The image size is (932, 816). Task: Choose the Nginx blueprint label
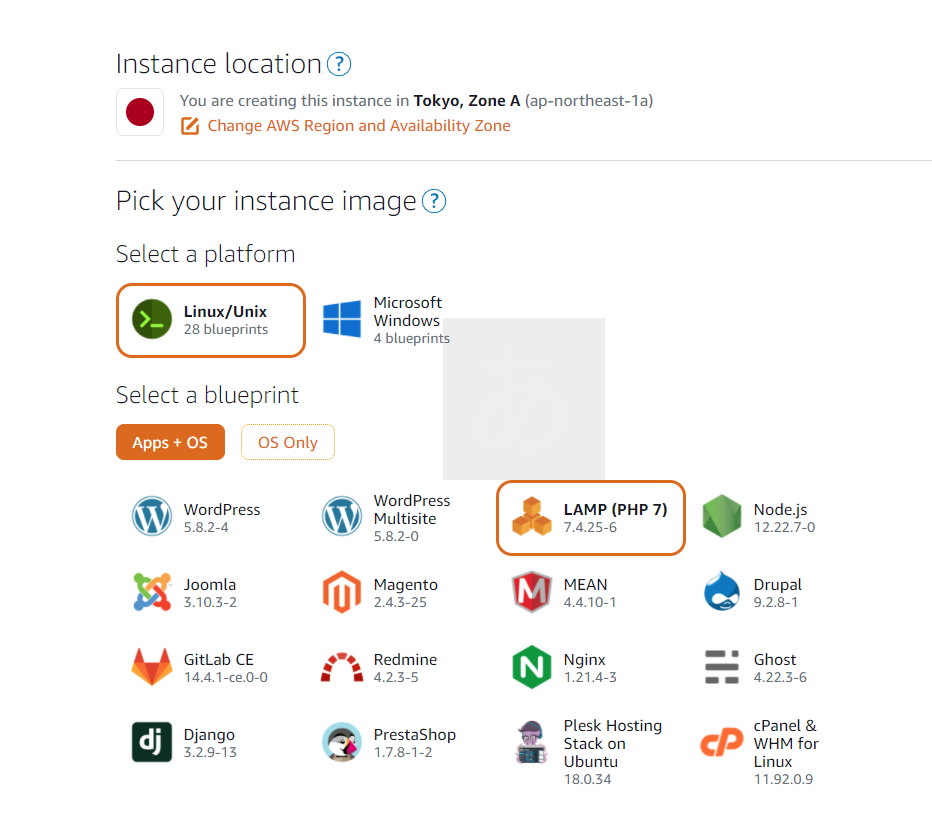(584, 660)
